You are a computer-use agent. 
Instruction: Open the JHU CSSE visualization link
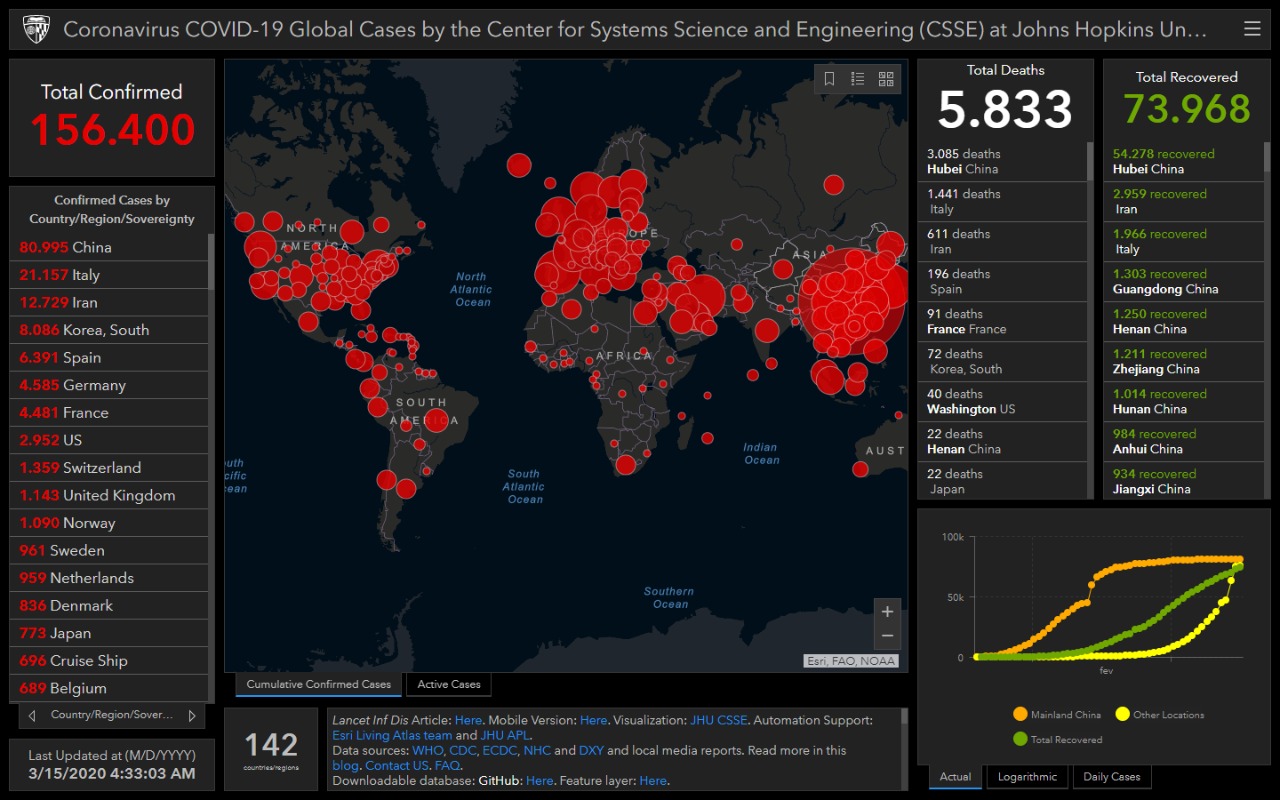tap(718, 720)
